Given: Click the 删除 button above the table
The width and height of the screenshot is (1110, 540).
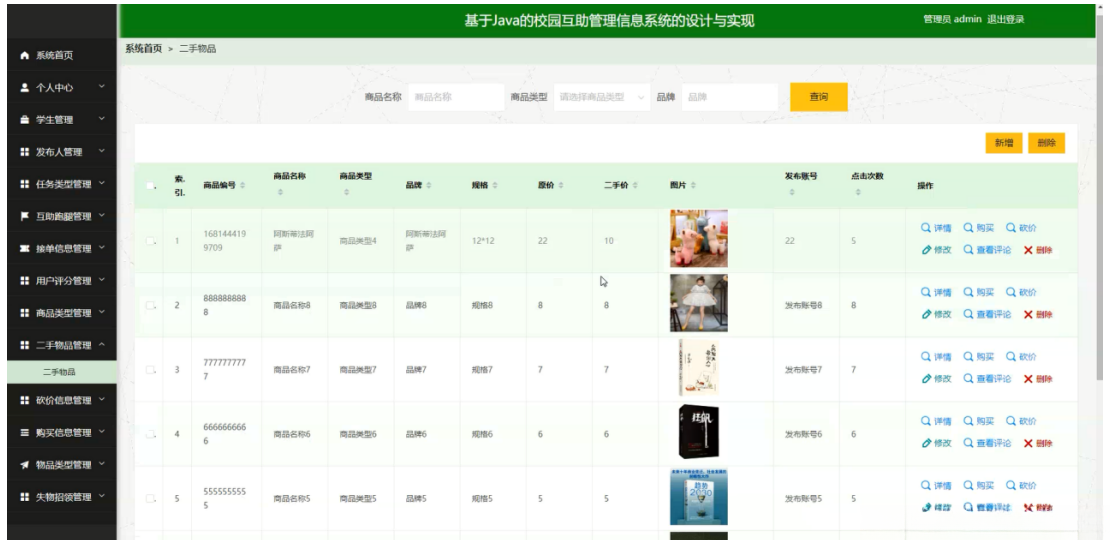Looking at the screenshot, I should click(x=1046, y=143).
